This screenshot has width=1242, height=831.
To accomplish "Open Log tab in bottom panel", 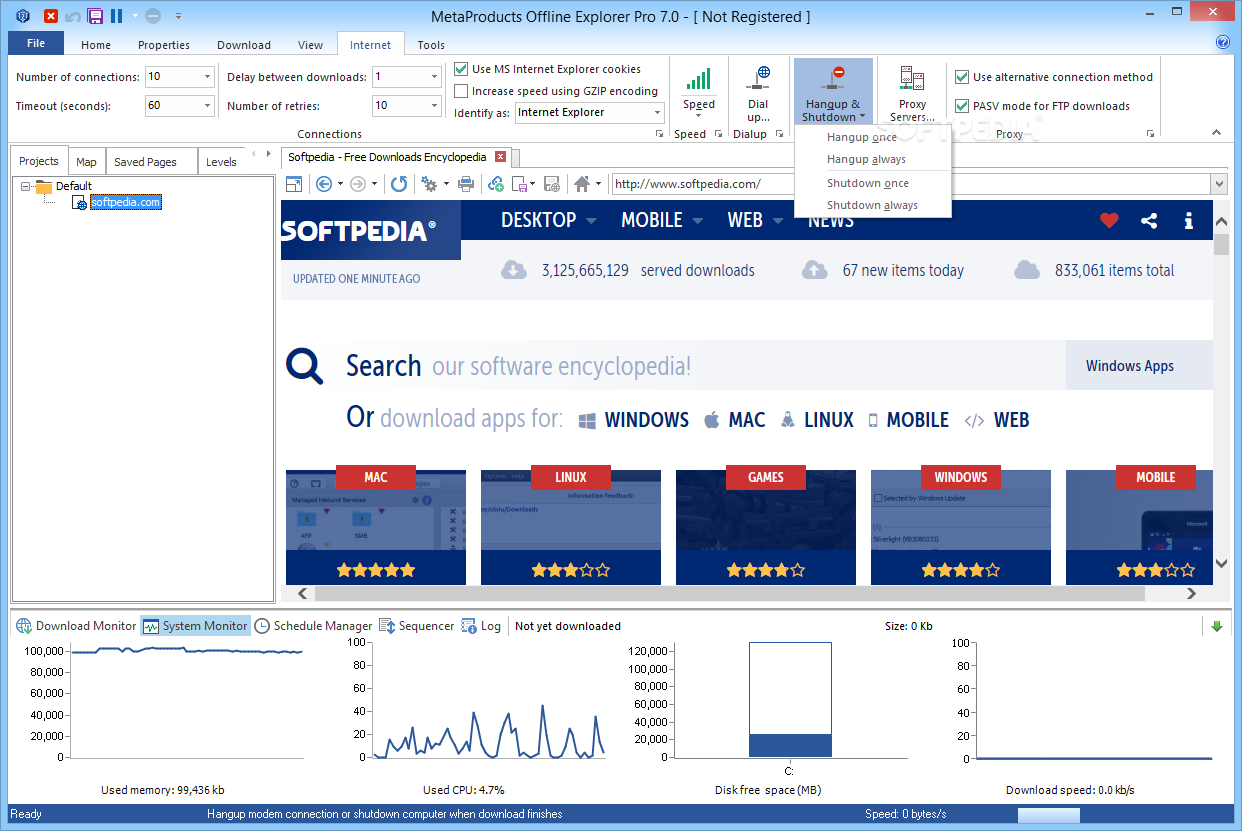I will point(481,626).
